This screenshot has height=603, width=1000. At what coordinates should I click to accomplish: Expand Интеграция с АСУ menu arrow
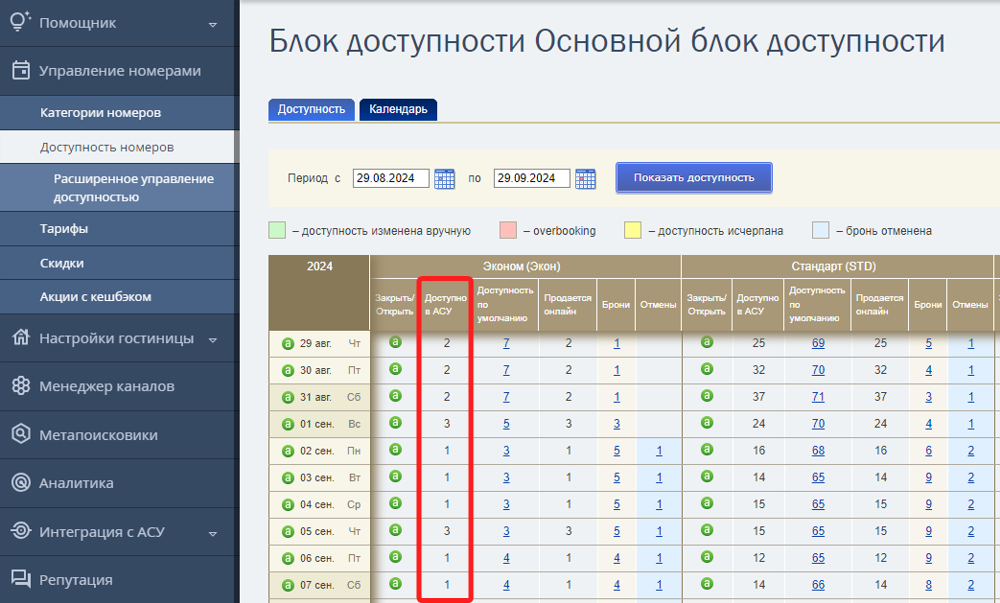point(213,534)
